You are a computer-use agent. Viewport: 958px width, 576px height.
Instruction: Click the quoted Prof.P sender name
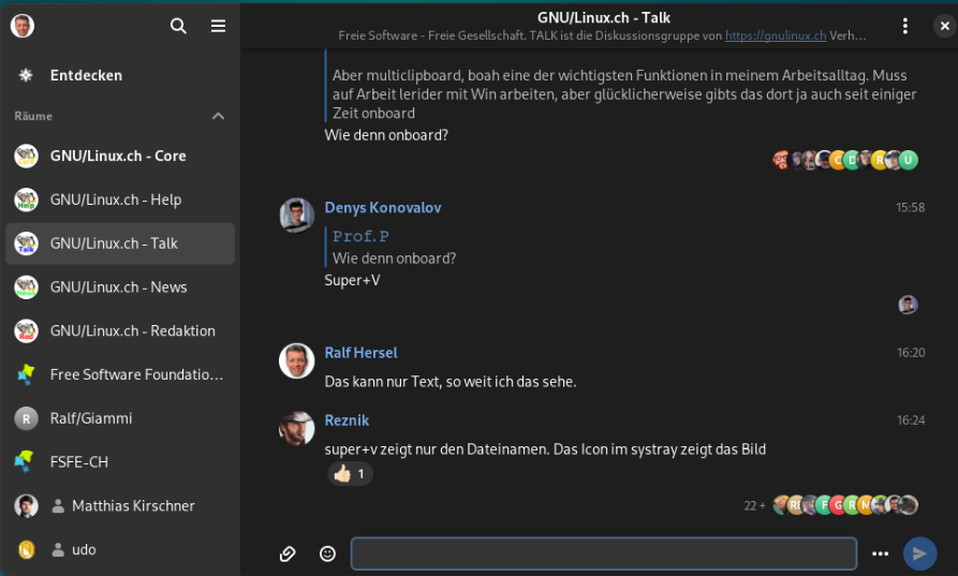[x=360, y=236]
